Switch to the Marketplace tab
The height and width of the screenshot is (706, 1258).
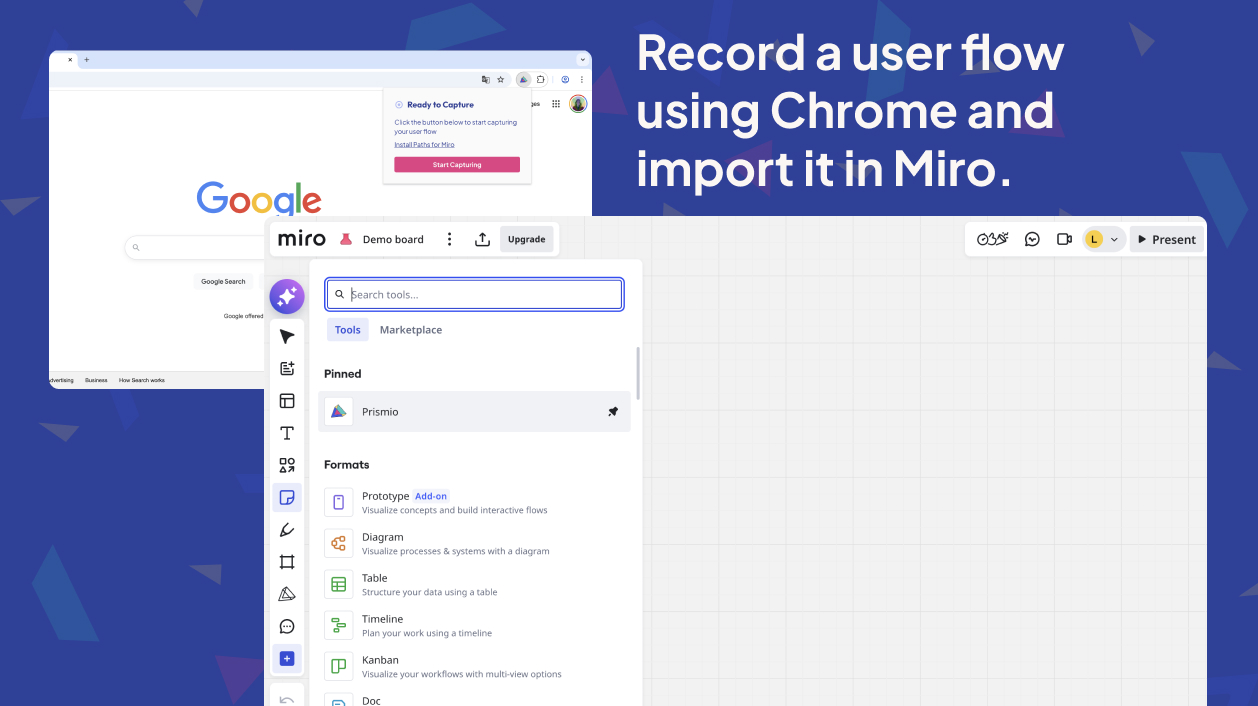(411, 330)
